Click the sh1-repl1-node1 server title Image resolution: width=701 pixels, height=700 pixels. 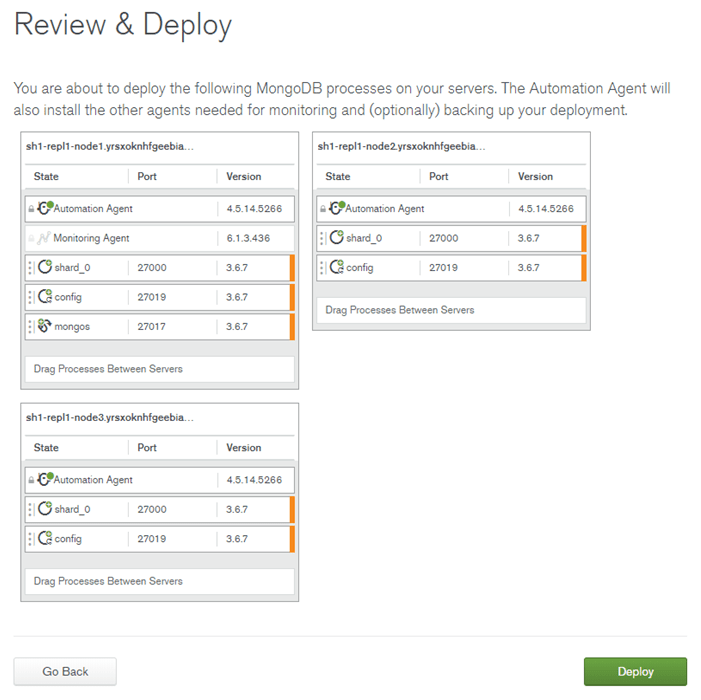pyautogui.click(x=110, y=146)
